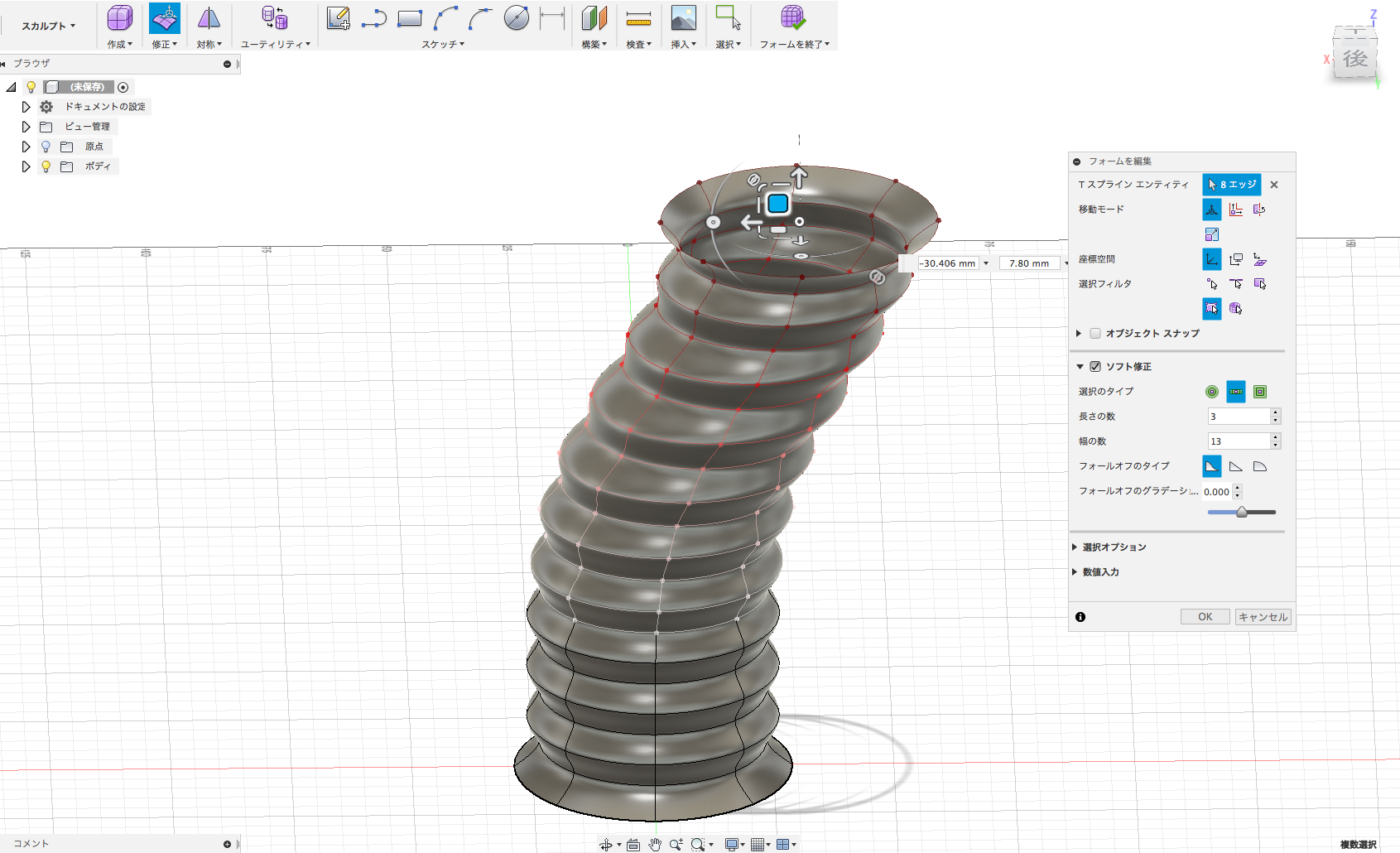Open the スケッチ dropdown menu
Screen dimensions: 1400x853
click(x=443, y=45)
